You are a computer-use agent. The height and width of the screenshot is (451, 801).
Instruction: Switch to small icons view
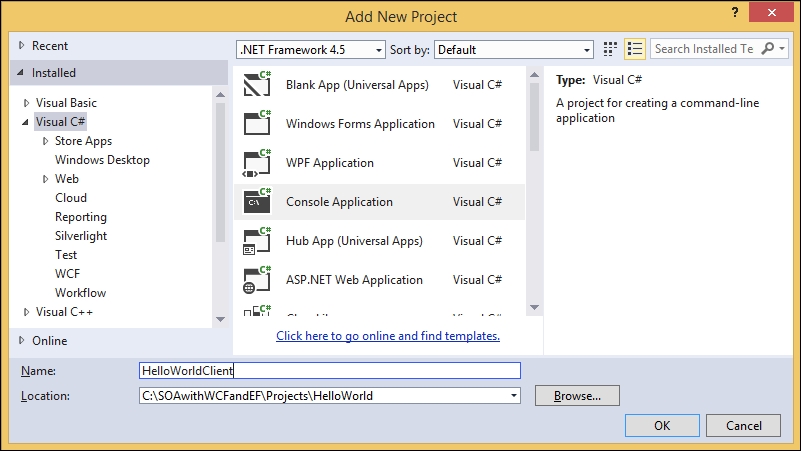pyautogui.click(x=610, y=49)
